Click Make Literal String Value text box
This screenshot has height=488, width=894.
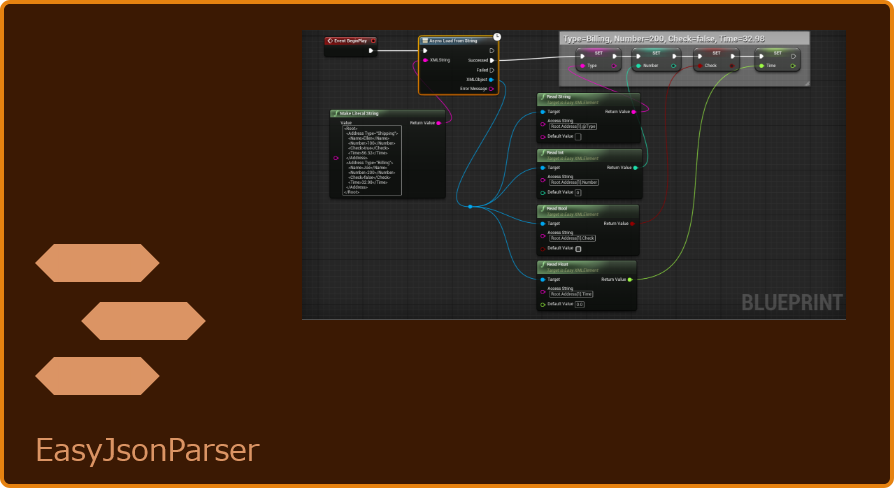372,161
